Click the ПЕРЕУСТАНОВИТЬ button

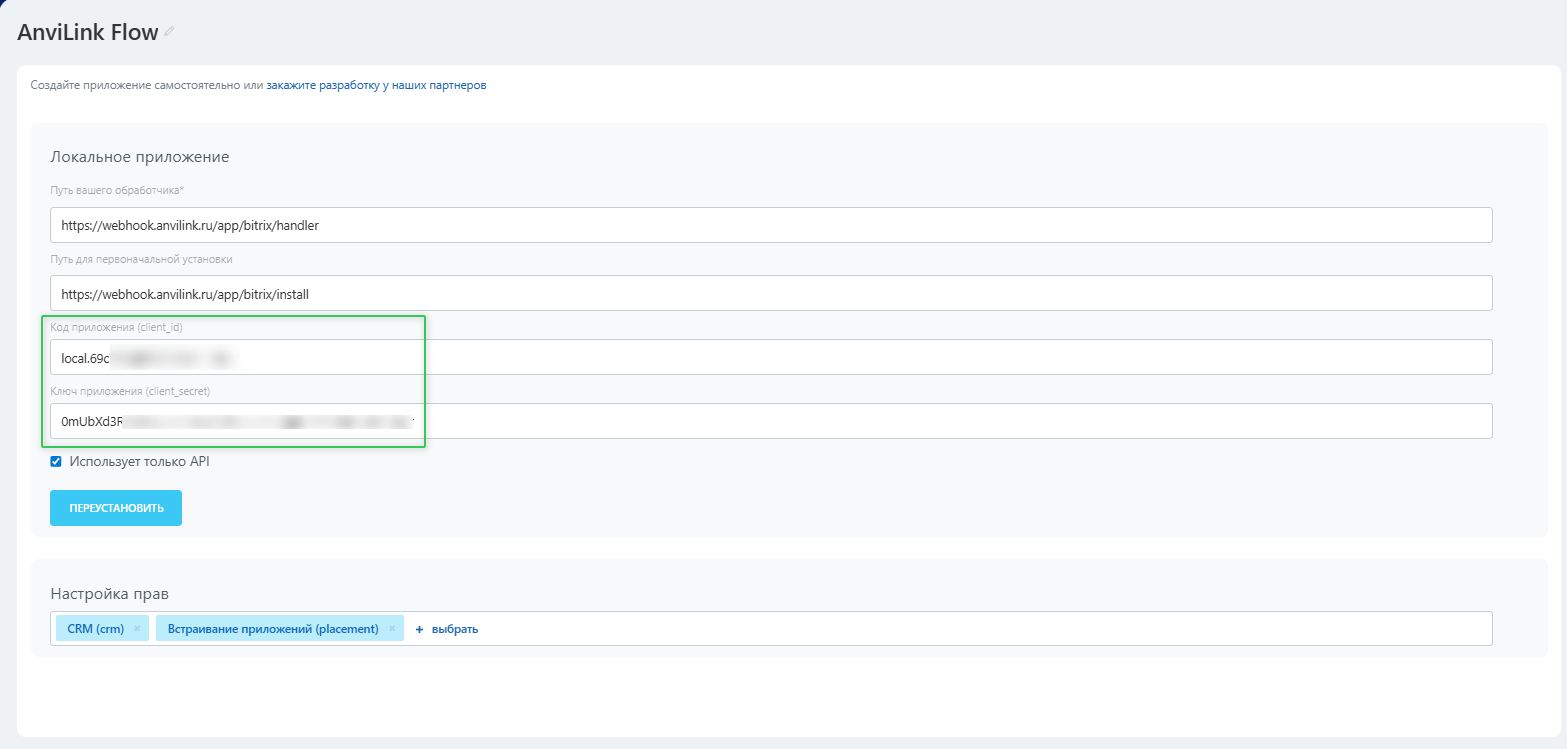[x=116, y=508]
